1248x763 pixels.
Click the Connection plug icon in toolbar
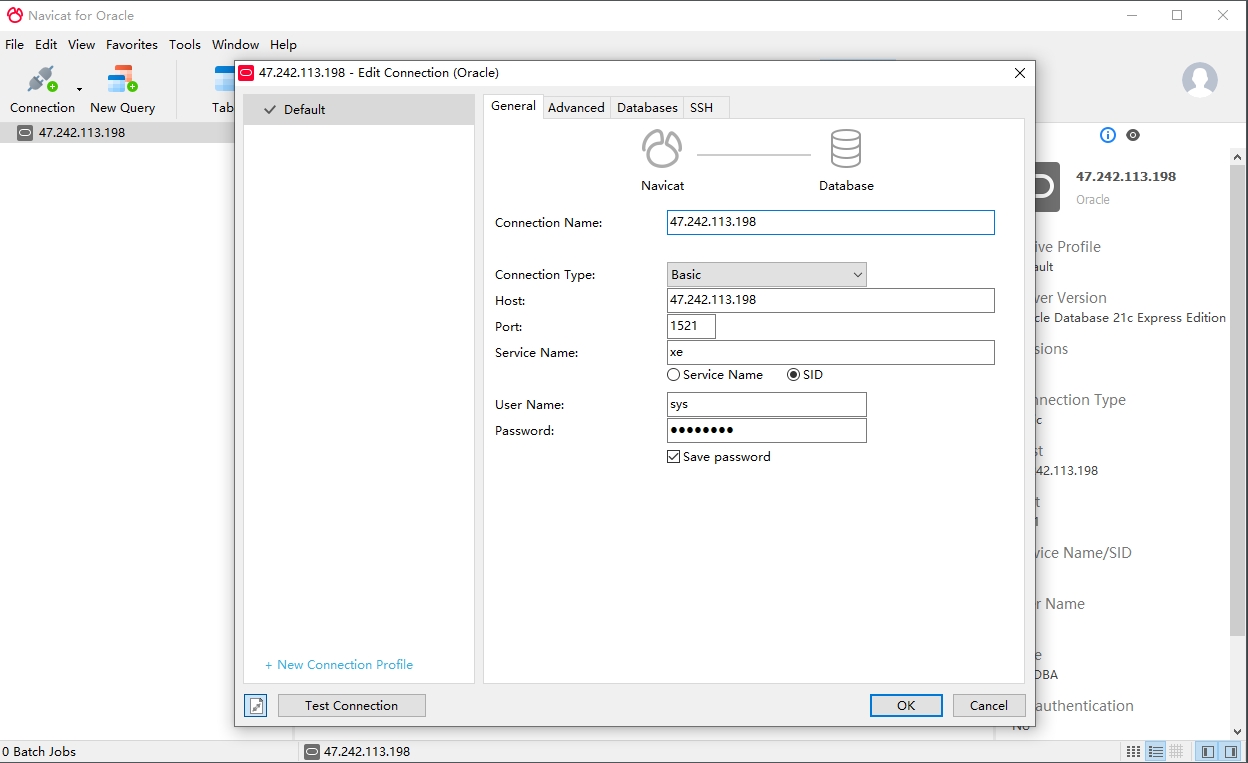pos(42,79)
